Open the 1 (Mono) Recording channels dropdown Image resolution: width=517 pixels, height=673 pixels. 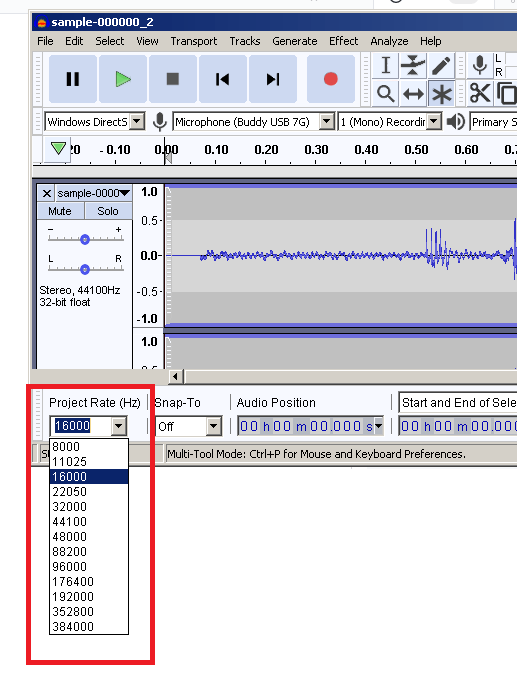point(434,122)
